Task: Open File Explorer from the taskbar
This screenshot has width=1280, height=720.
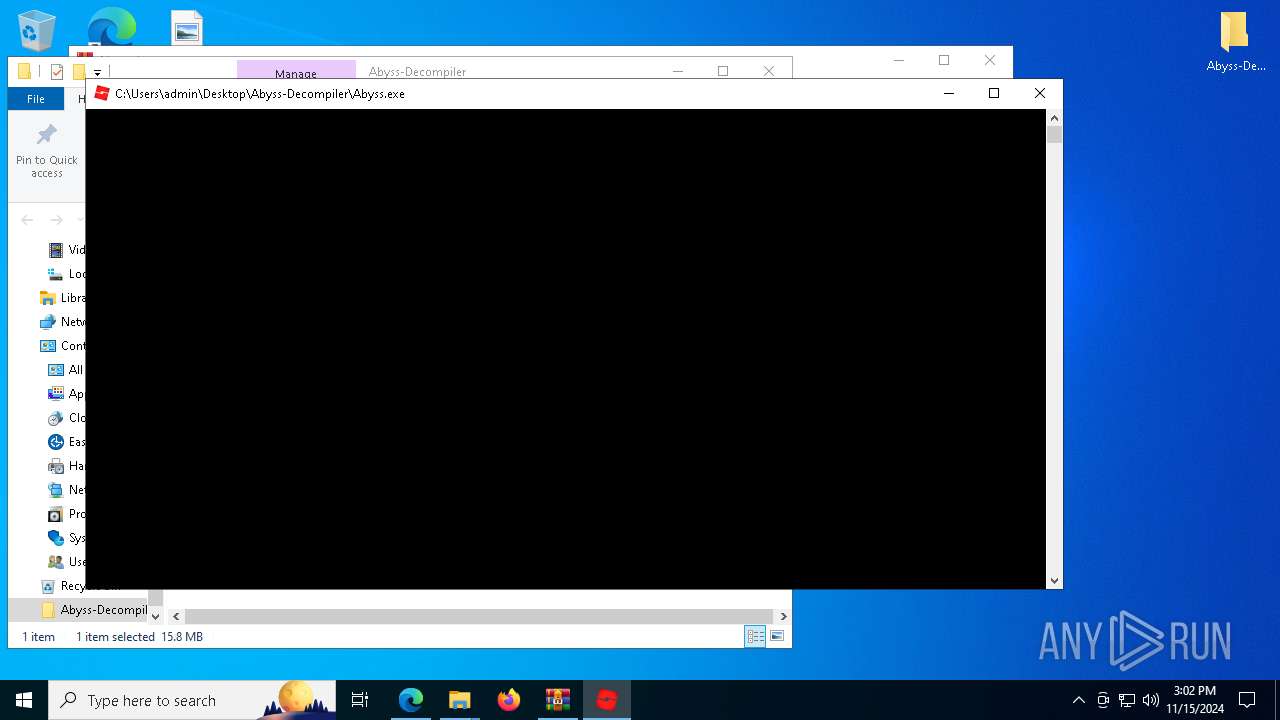Action: coord(460,700)
